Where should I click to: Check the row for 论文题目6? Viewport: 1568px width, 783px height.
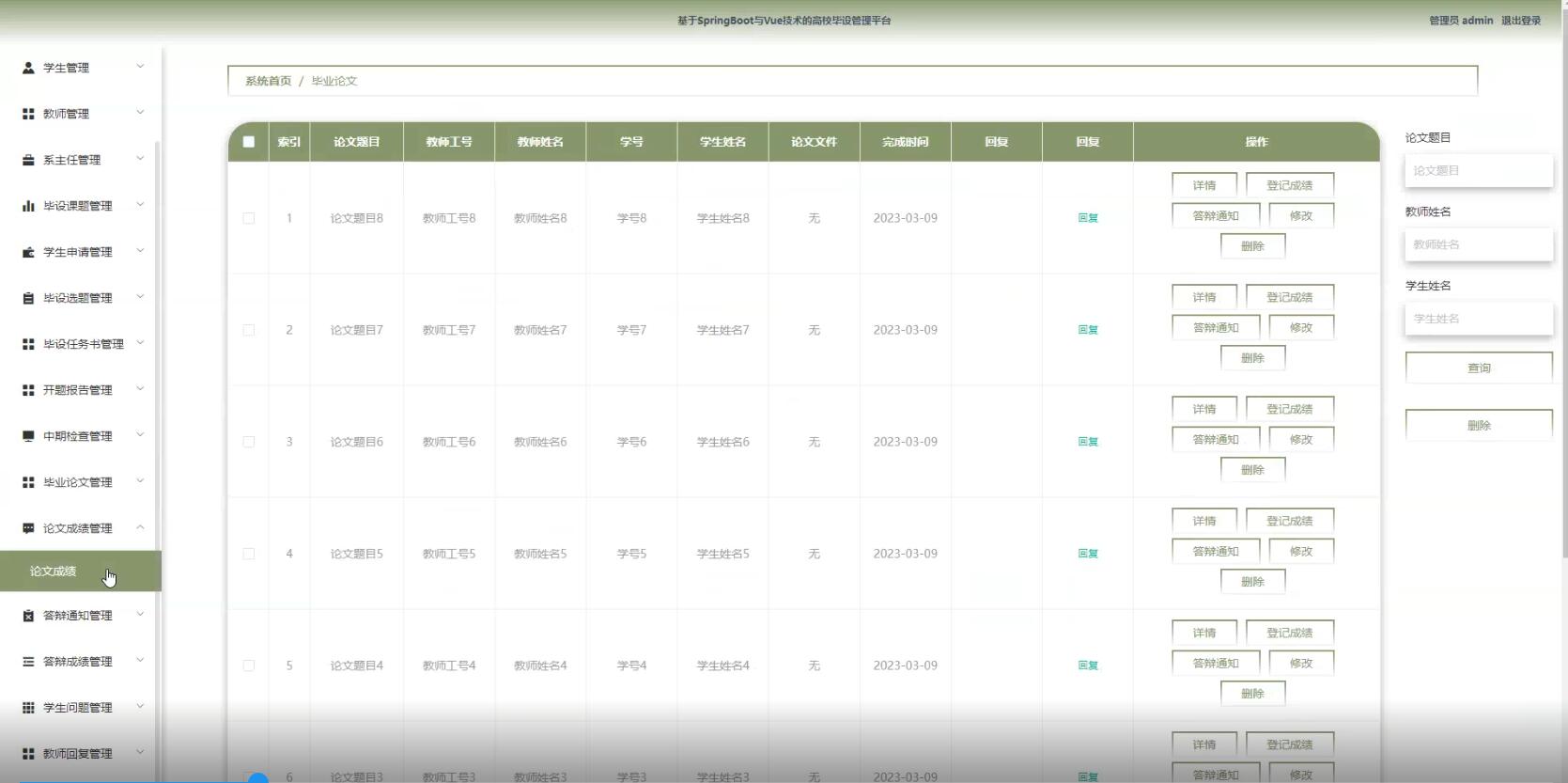click(x=249, y=442)
